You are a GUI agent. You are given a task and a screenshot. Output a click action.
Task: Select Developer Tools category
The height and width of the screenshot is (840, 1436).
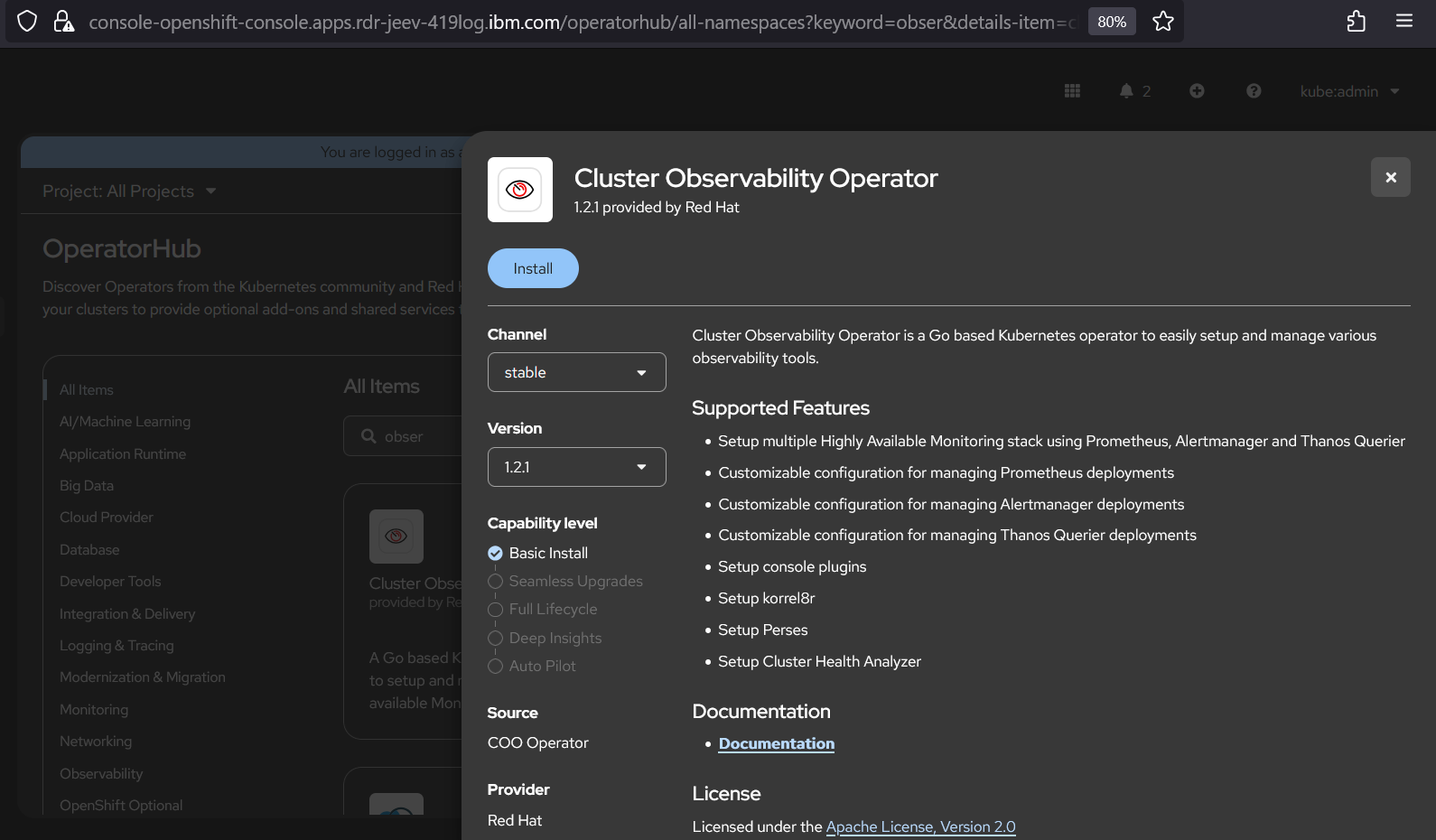pyautogui.click(x=110, y=582)
